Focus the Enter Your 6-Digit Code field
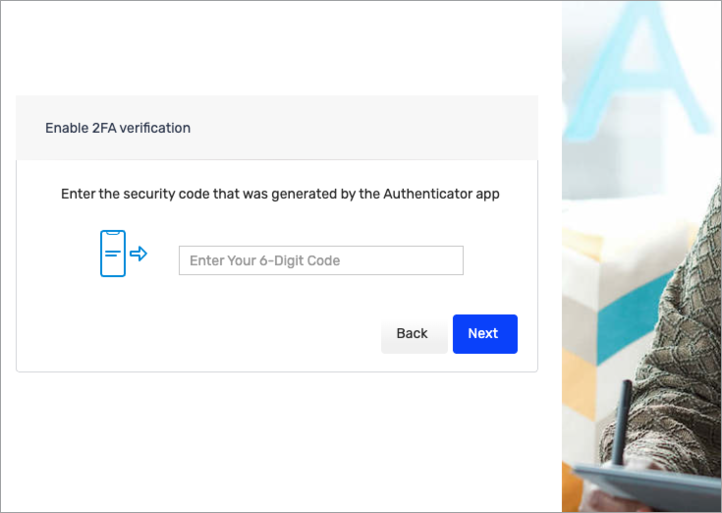This screenshot has height=513, width=722. point(321,261)
